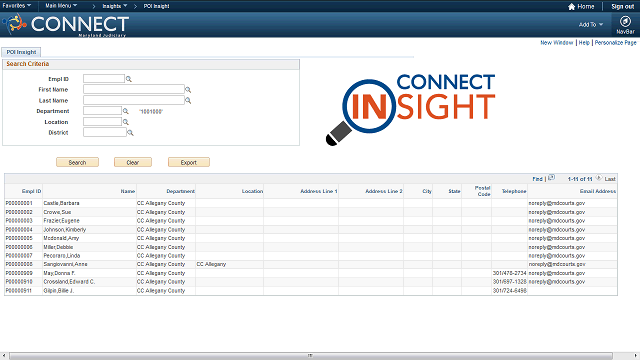The height and width of the screenshot is (360, 640).
Task: Reset the criteria with the Clear button
Action: 133,162
